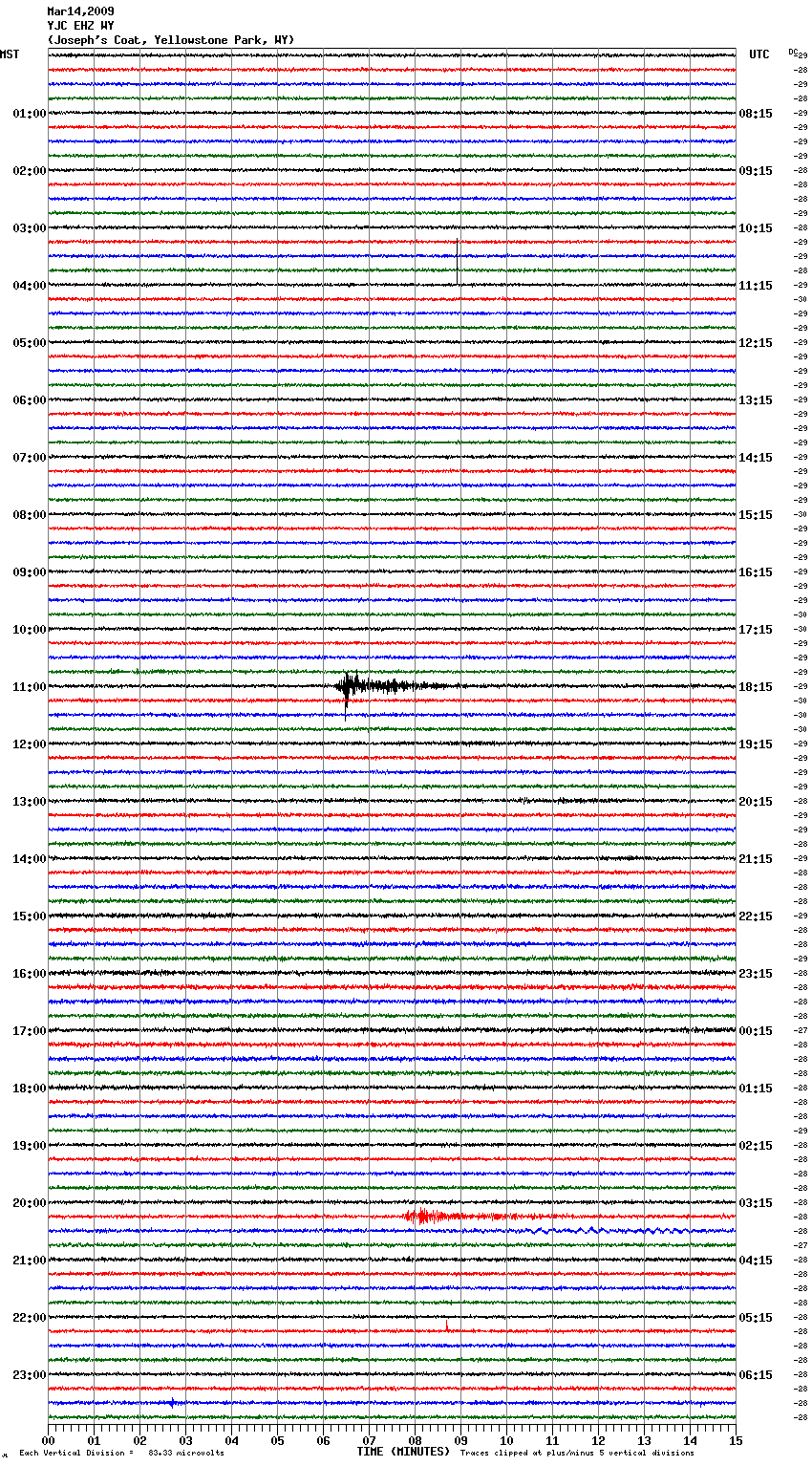Select the 23:00 MST time label
The height and width of the screenshot is (1466, 812).
pyautogui.click(x=30, y=1375)
